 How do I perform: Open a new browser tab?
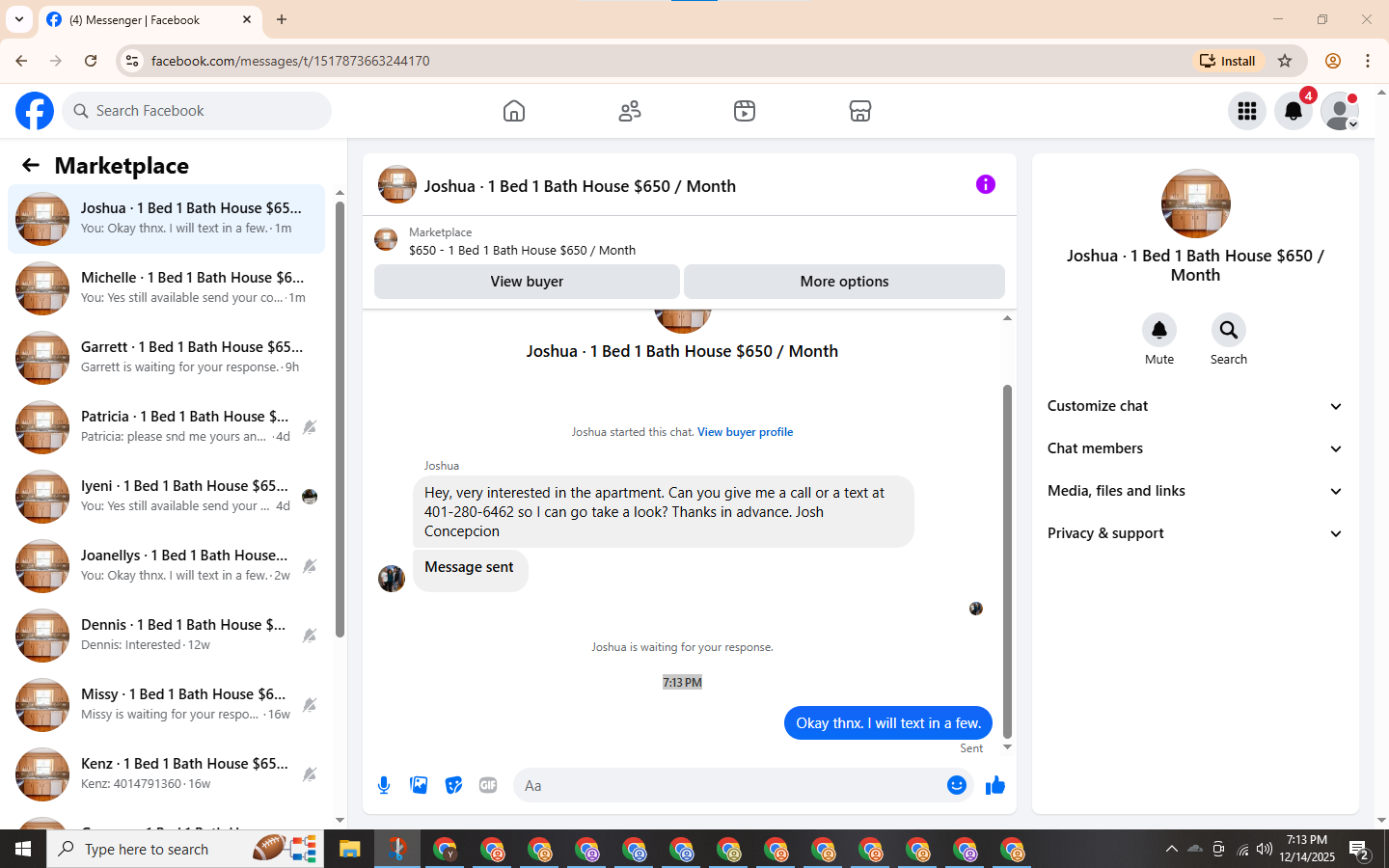(x=282, y=19)
